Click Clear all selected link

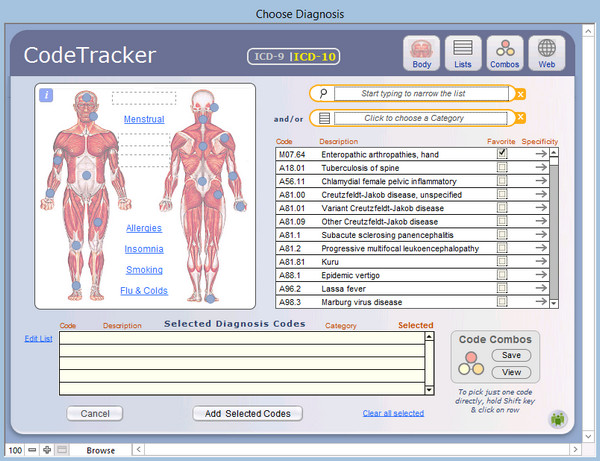pyautogui.click(x=393, y=413)
